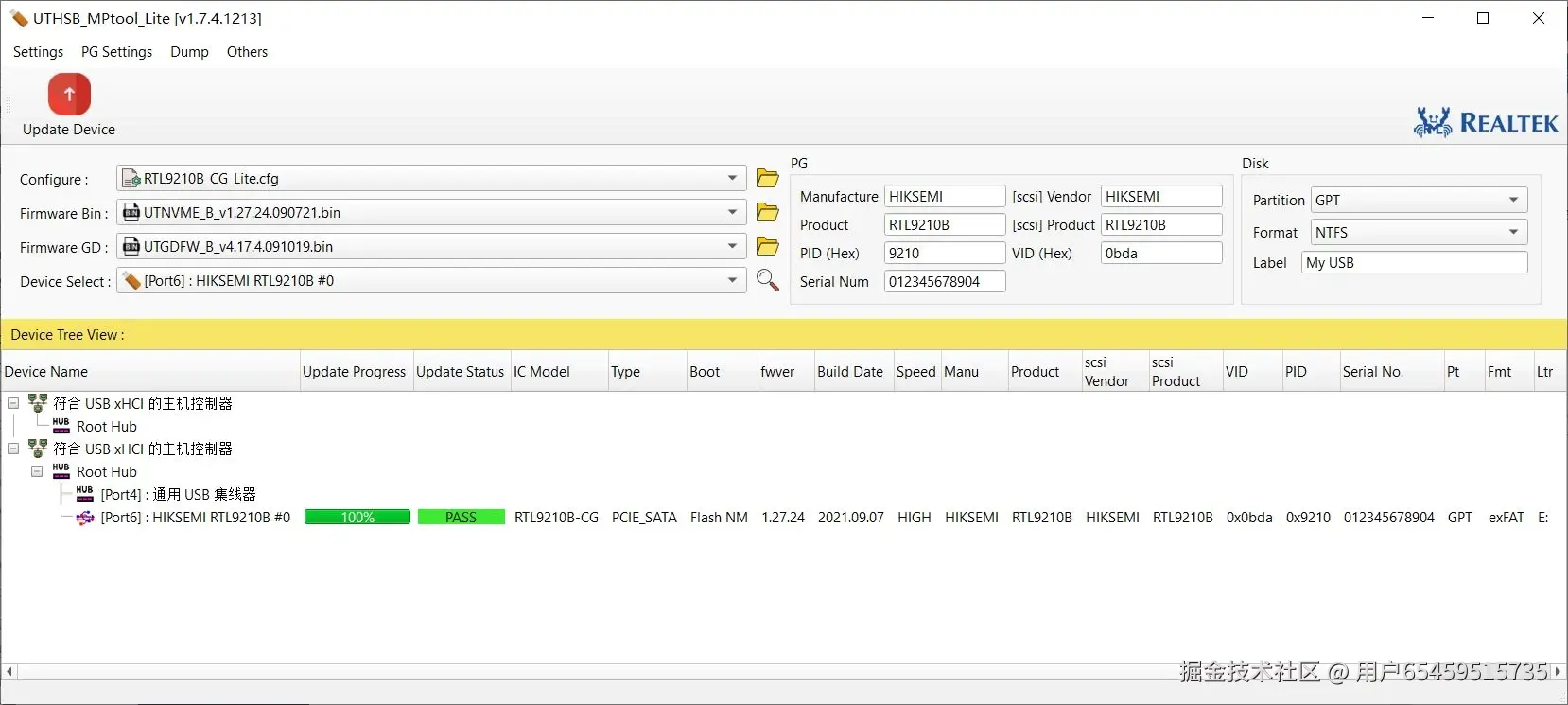Click the Serial Num field
Image resolution: width=1568 pixels, height=705 pixels.
click(x=945, y=281)
